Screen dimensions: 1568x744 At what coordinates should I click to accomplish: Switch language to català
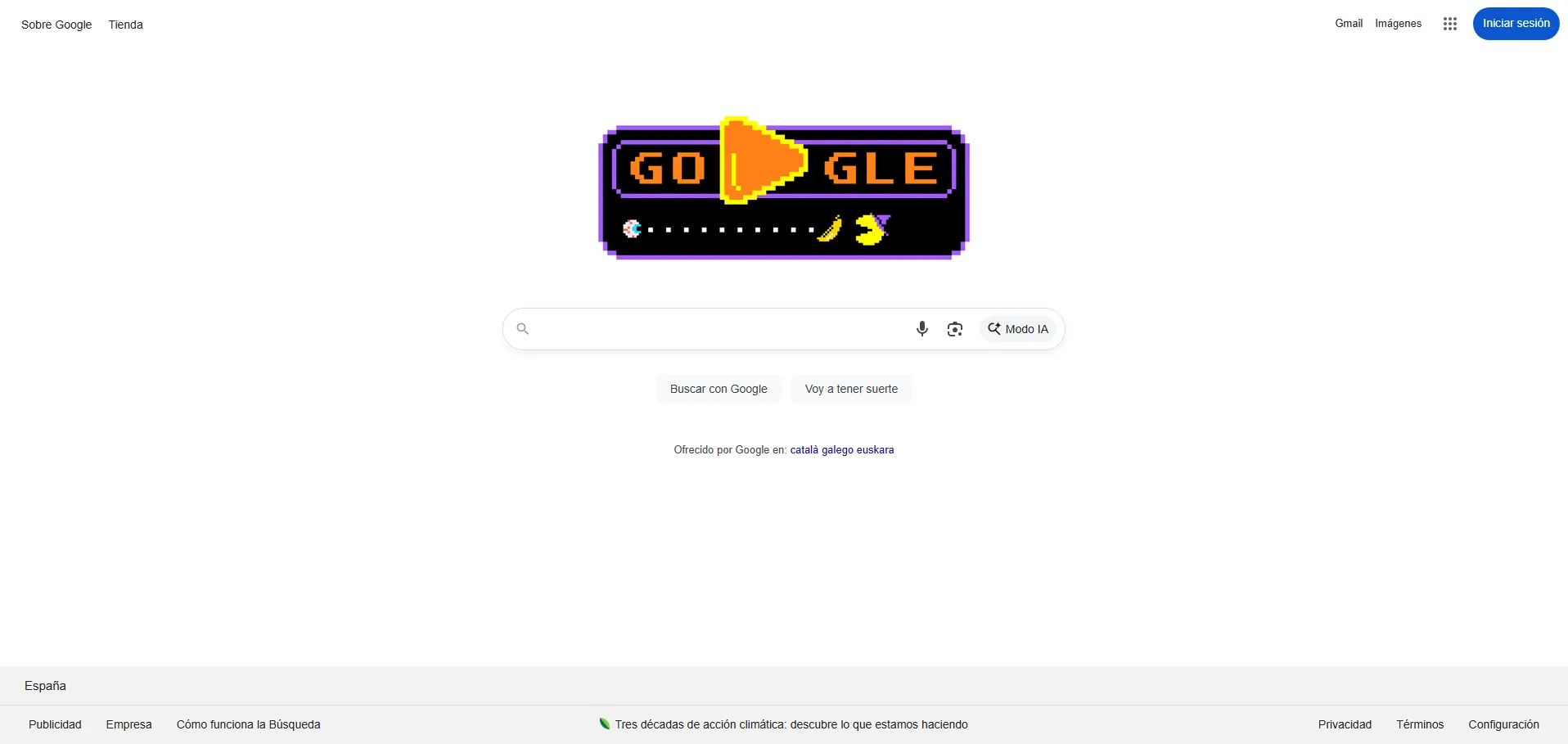tap(804, 449)
